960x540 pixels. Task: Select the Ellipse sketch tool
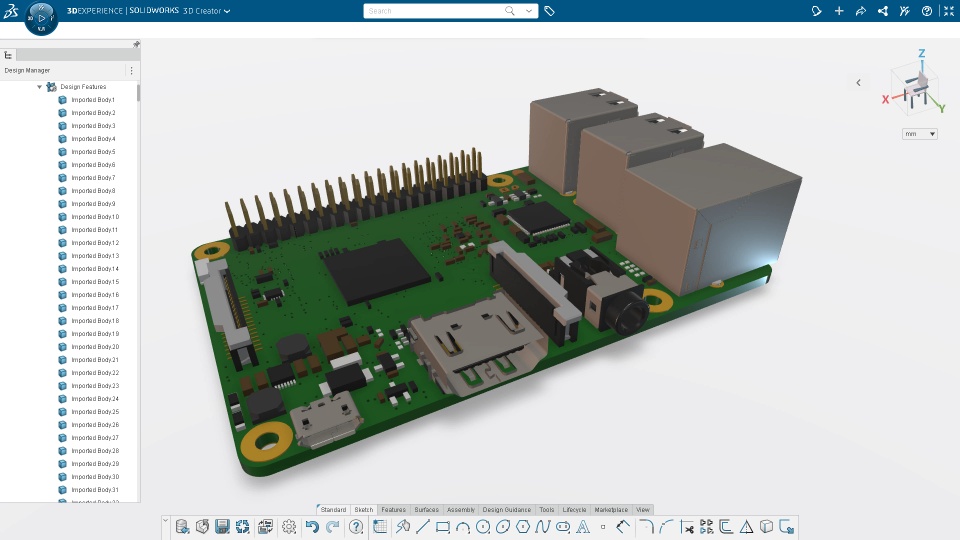click(x=503, y=527)
